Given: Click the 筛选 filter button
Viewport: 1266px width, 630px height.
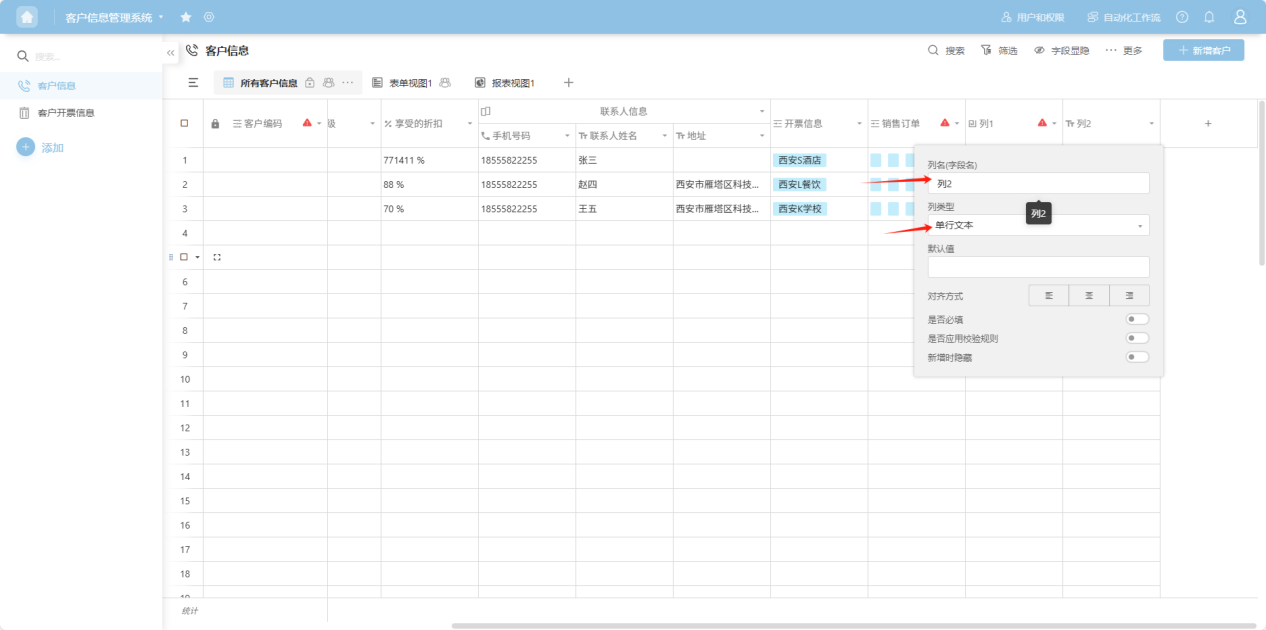Looking at the screenshot, I should (x=999, y=50).
